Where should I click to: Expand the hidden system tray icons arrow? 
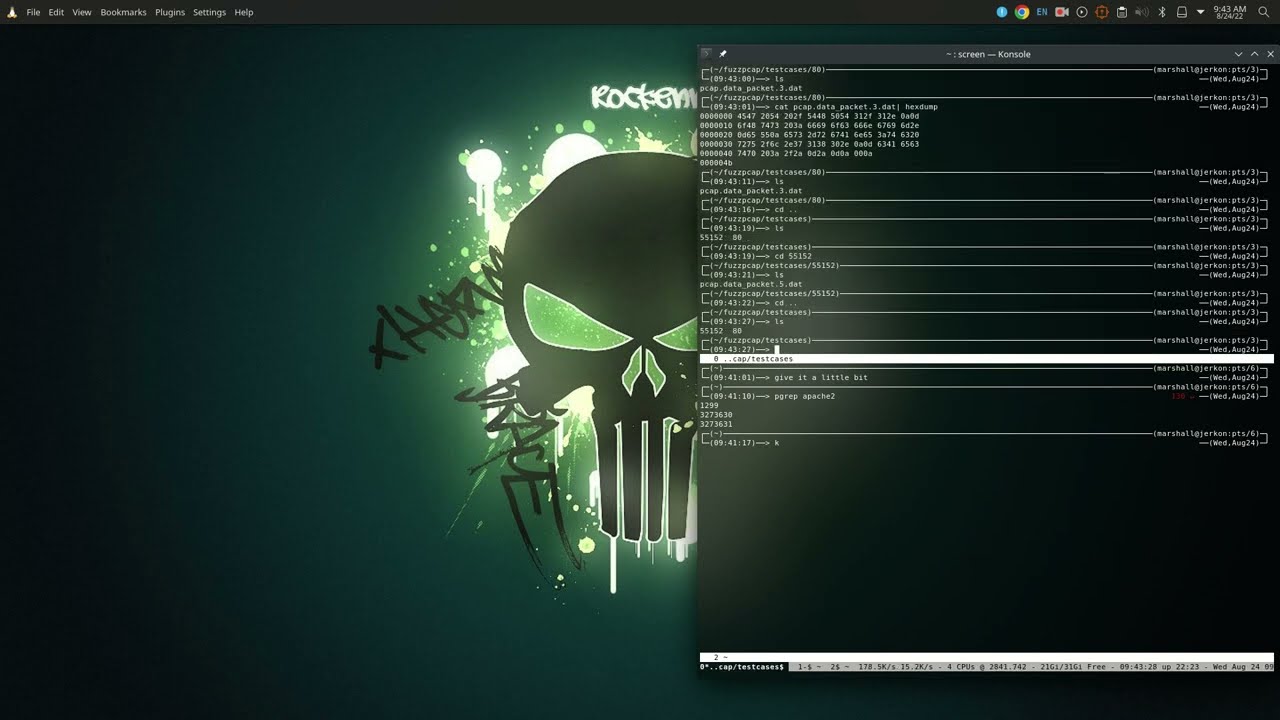pyautogui.click(x=1201, y=12)
